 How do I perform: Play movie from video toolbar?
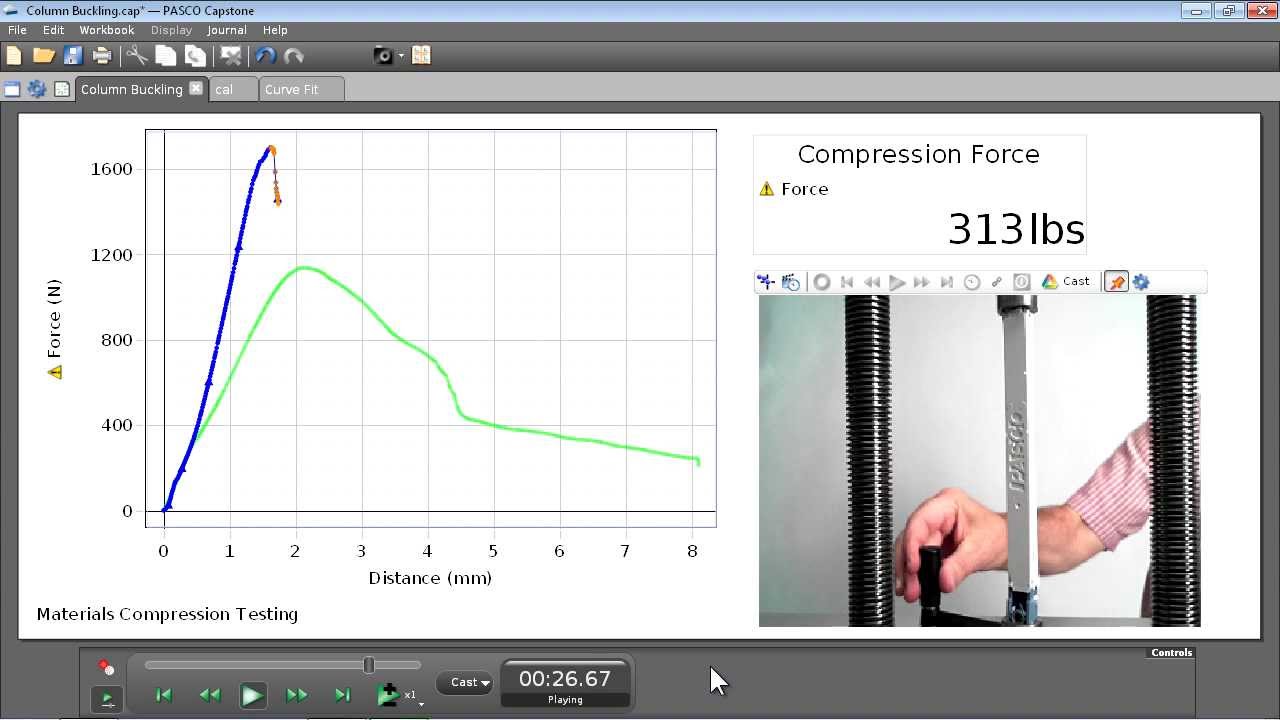pos(897,282)
